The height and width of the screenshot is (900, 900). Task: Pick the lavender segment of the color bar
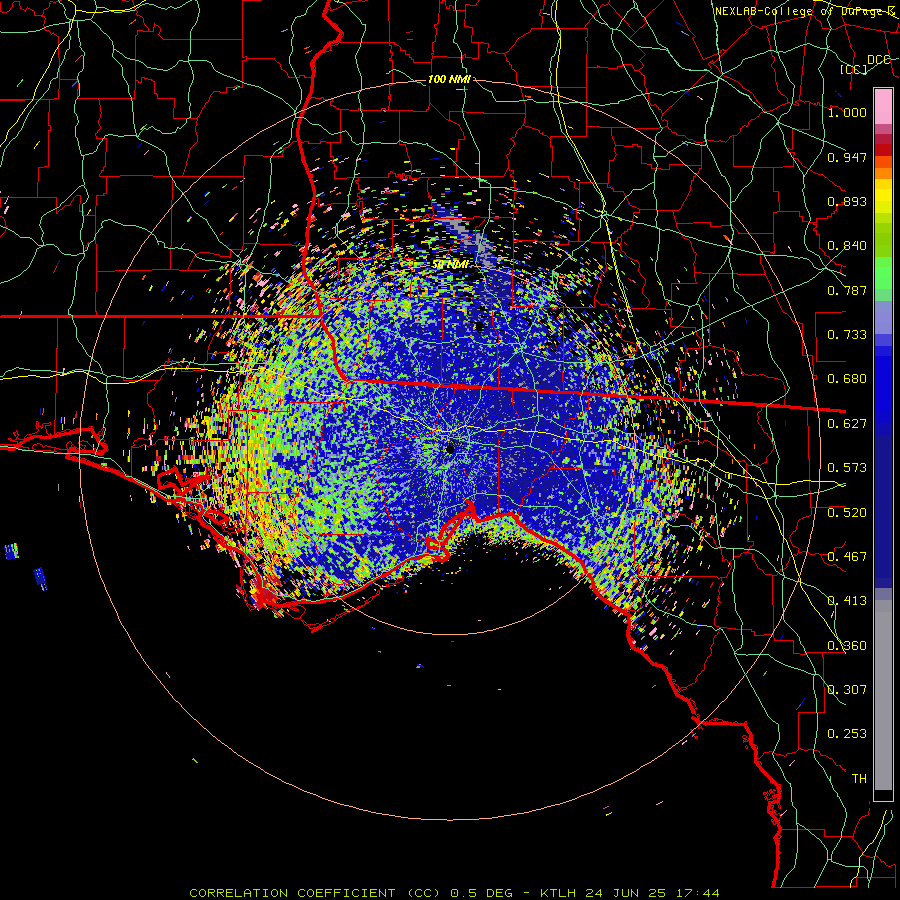[x=883, y=317]
